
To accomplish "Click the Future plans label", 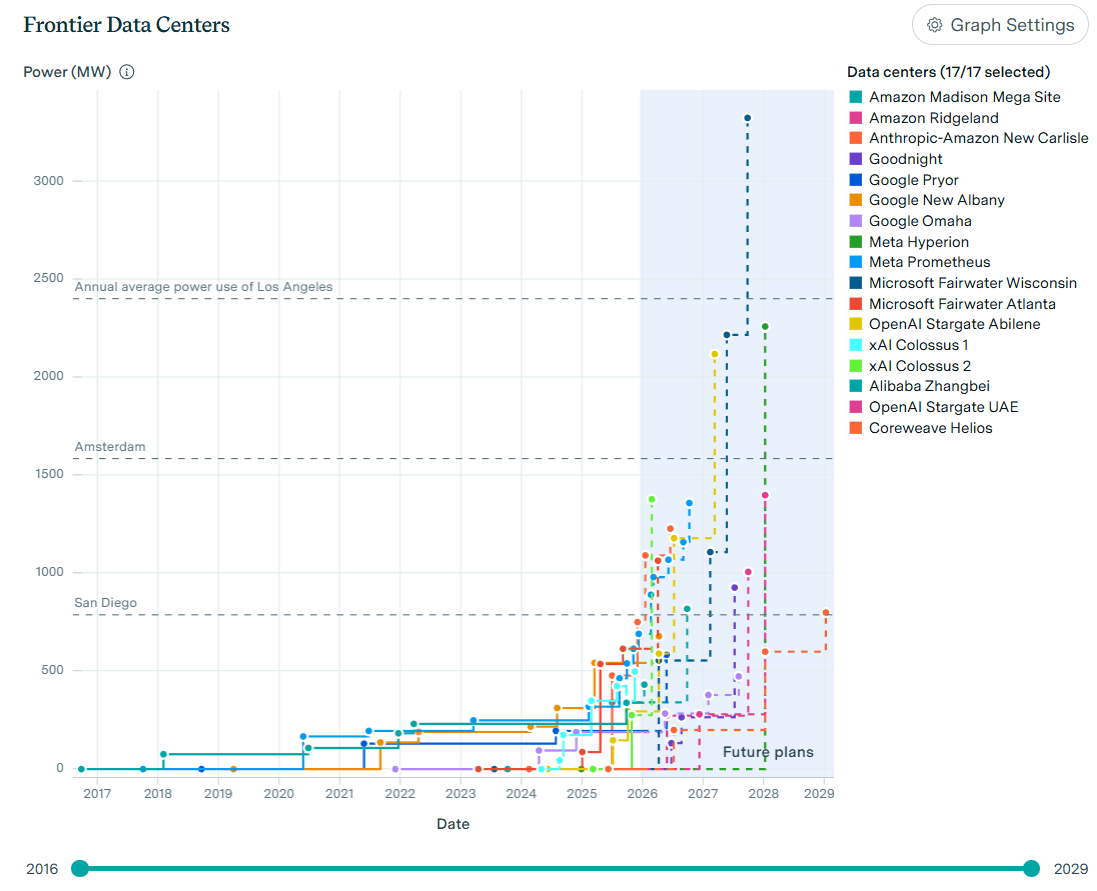I will pyautogui.click(x=767, y=752).
